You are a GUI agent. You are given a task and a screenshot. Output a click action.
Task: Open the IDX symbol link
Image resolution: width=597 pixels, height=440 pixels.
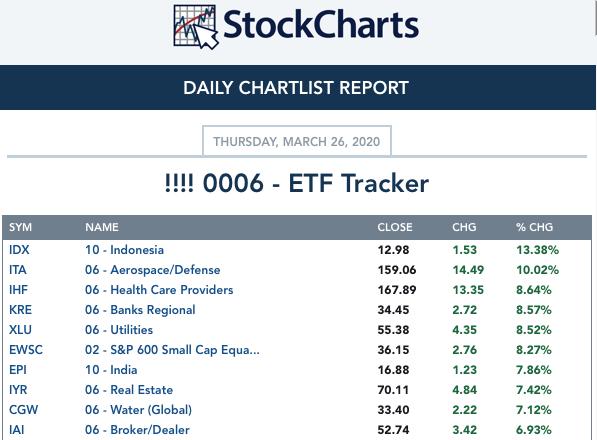coord(19,250)
